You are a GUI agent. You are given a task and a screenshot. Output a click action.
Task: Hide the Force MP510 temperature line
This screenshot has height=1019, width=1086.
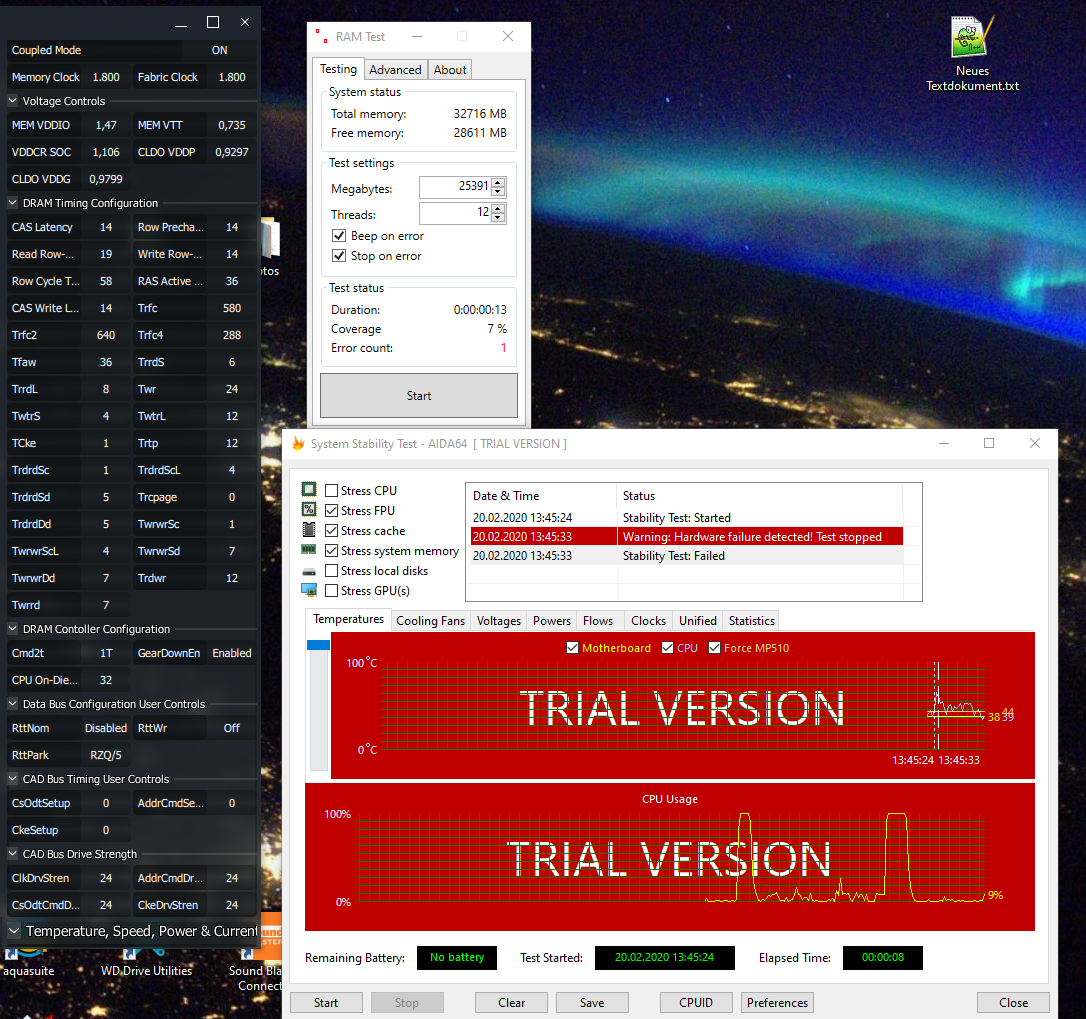pos(715,648)
